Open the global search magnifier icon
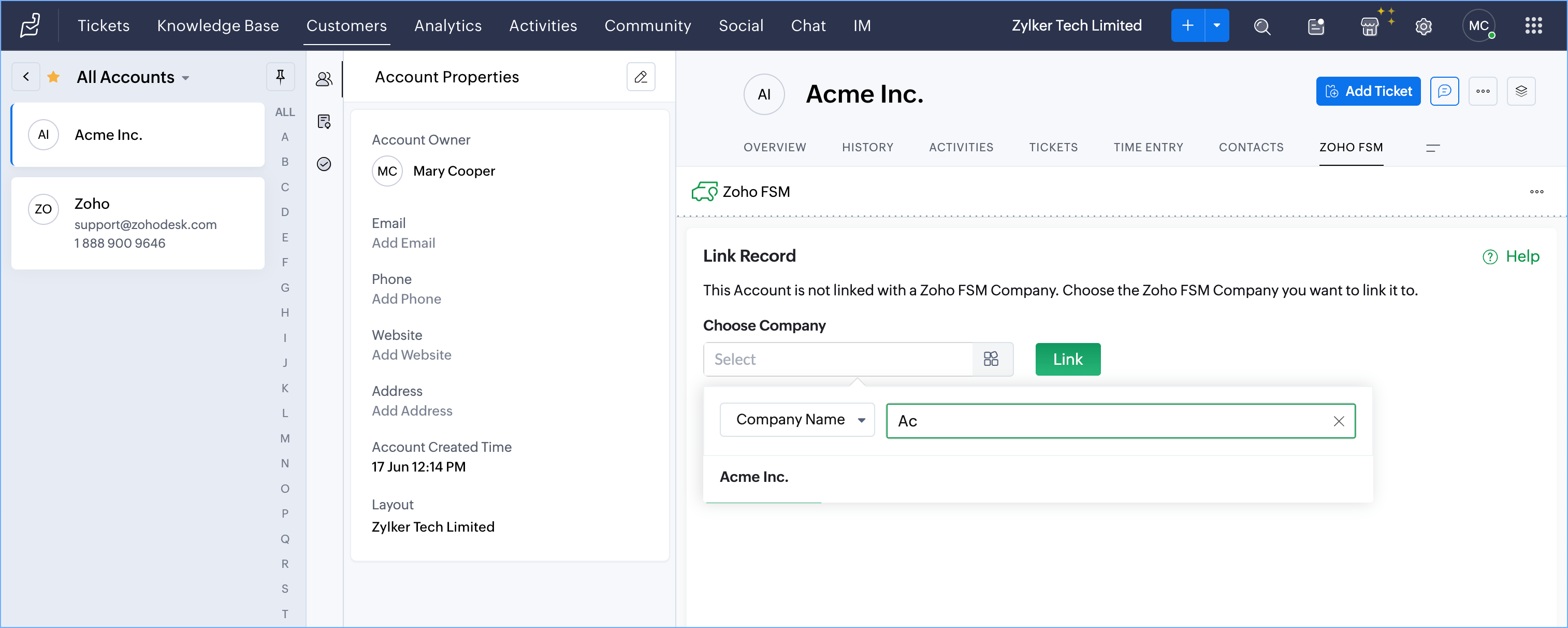 (1262, 26)
